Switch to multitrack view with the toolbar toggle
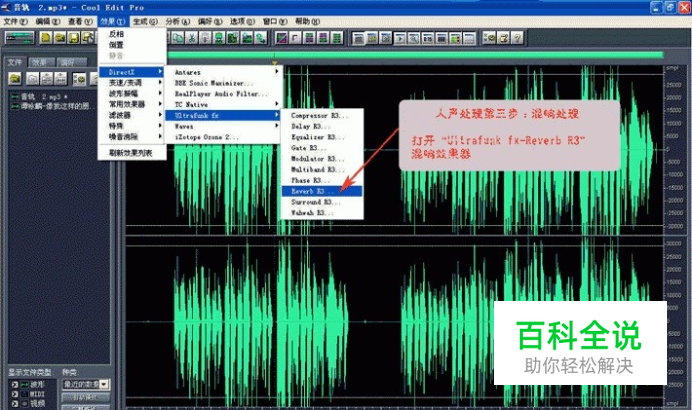This screenshot has width=692, height=410. coord(19,38)
